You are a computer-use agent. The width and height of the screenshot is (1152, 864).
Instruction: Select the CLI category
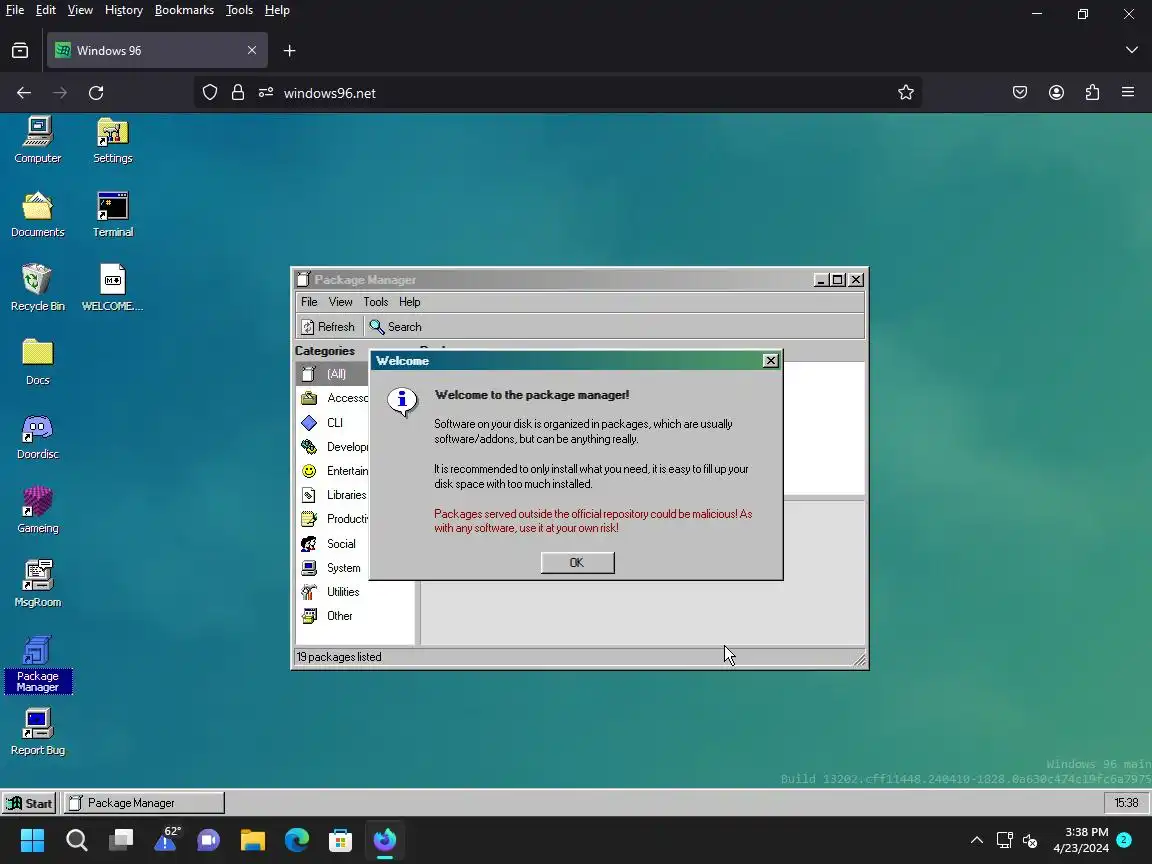(333, 422)
